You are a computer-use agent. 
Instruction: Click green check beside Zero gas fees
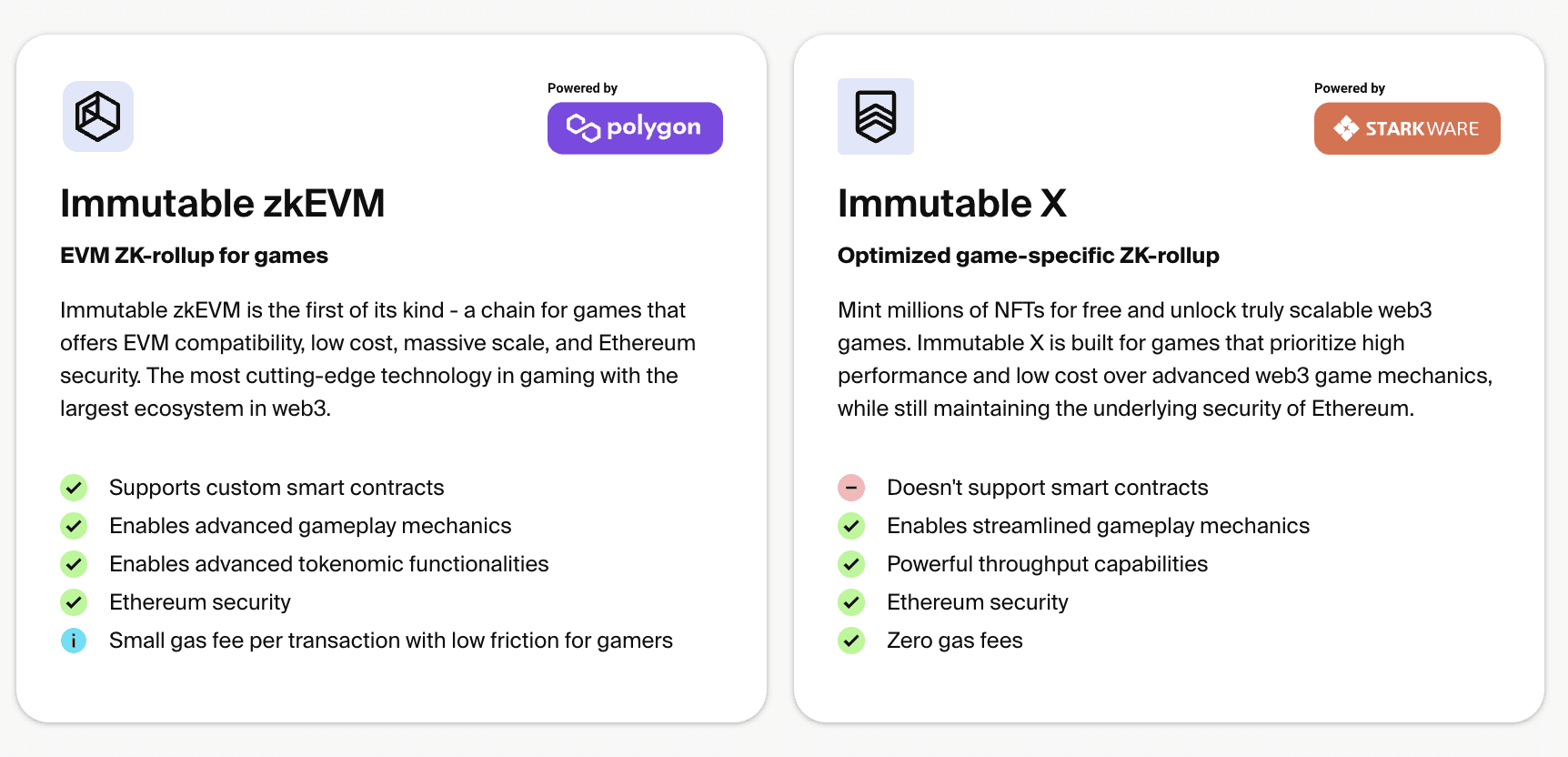pyautogui.click(x=851, y=641)
